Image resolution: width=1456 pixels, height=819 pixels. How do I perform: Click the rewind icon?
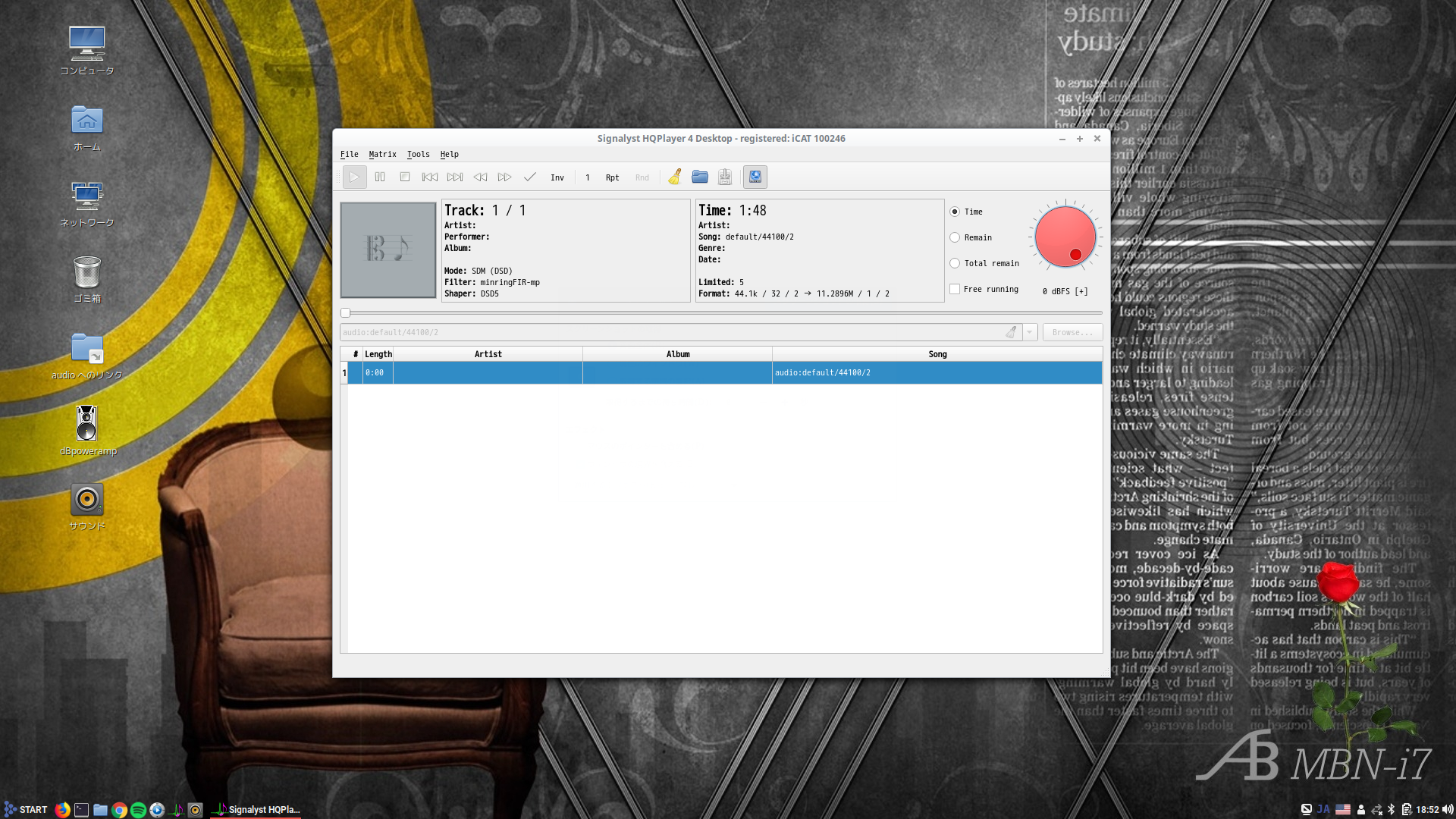coord(480,177)
